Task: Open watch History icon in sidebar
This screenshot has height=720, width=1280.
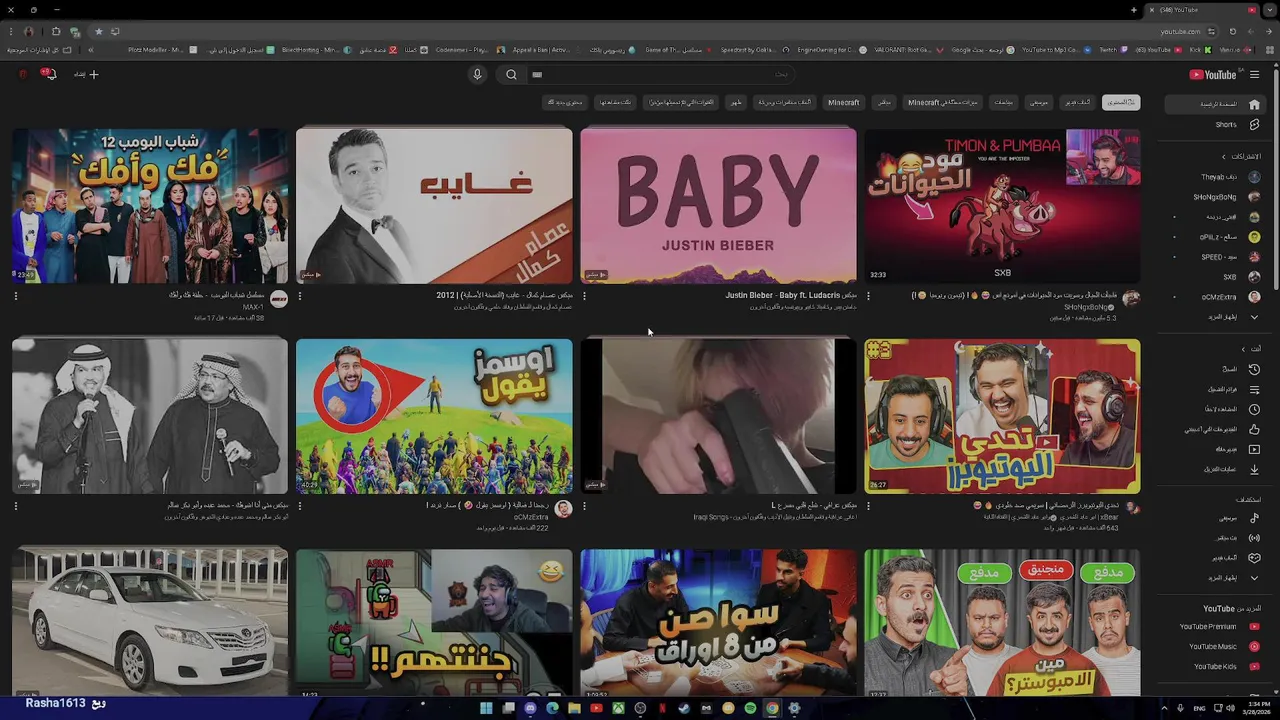Action: click(1254, 369)
